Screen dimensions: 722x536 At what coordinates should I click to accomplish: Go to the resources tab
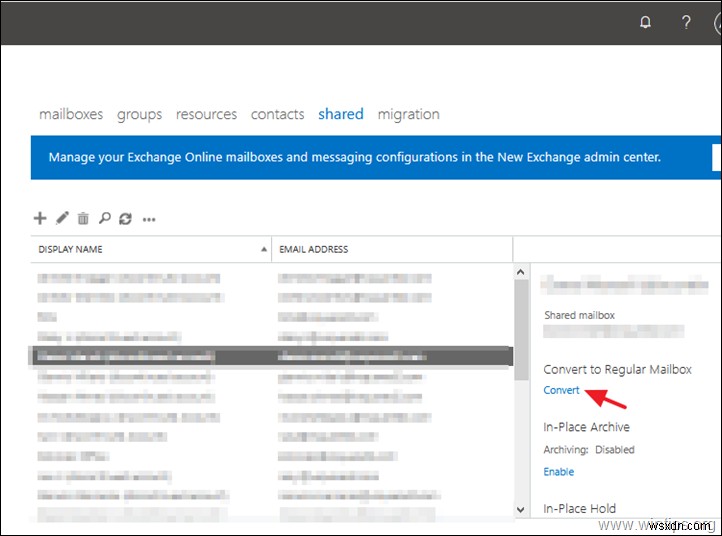[x=206, y=114]
